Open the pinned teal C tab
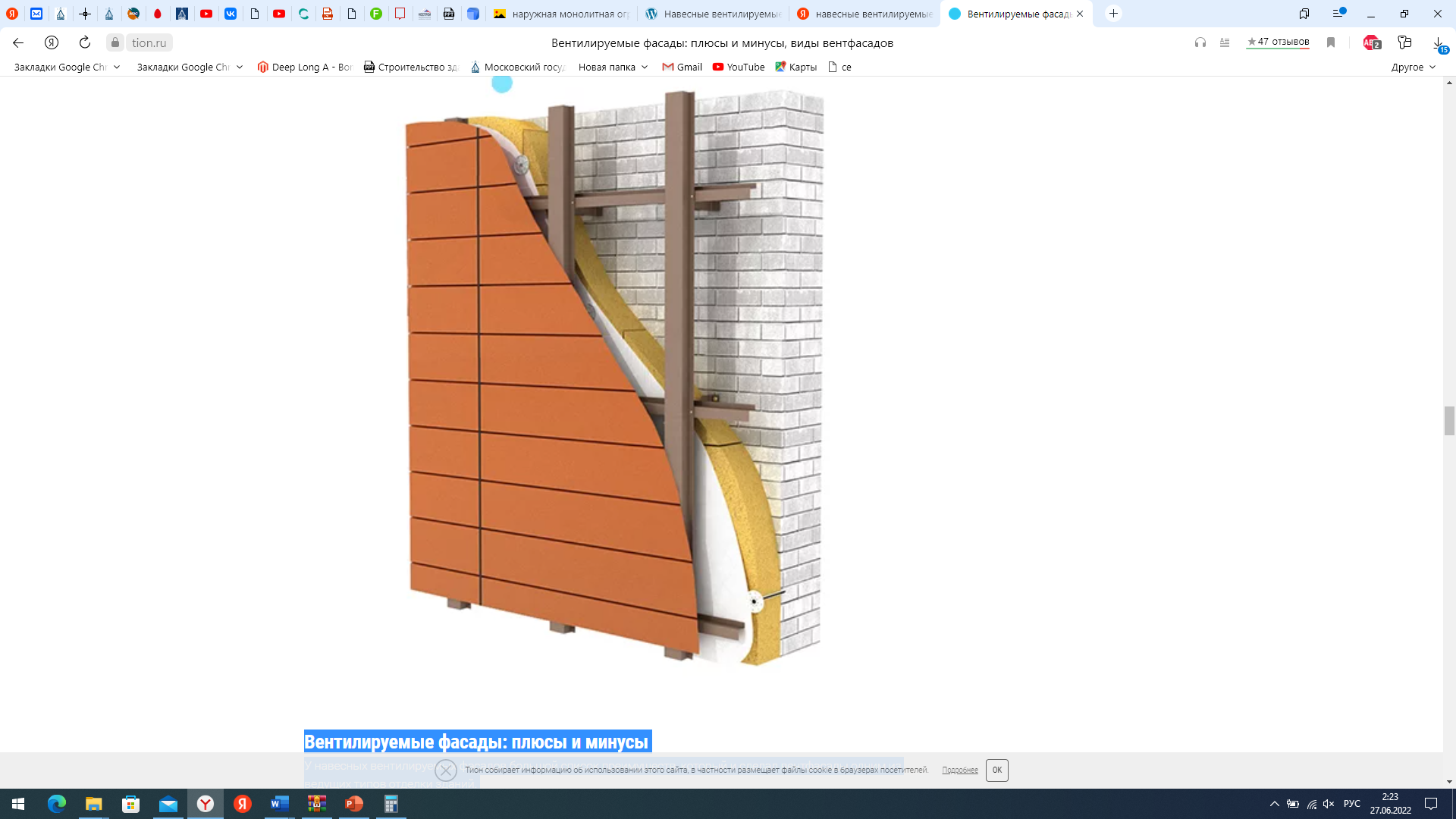Viewport: 1456px width, 819px height. coord(303,14)
